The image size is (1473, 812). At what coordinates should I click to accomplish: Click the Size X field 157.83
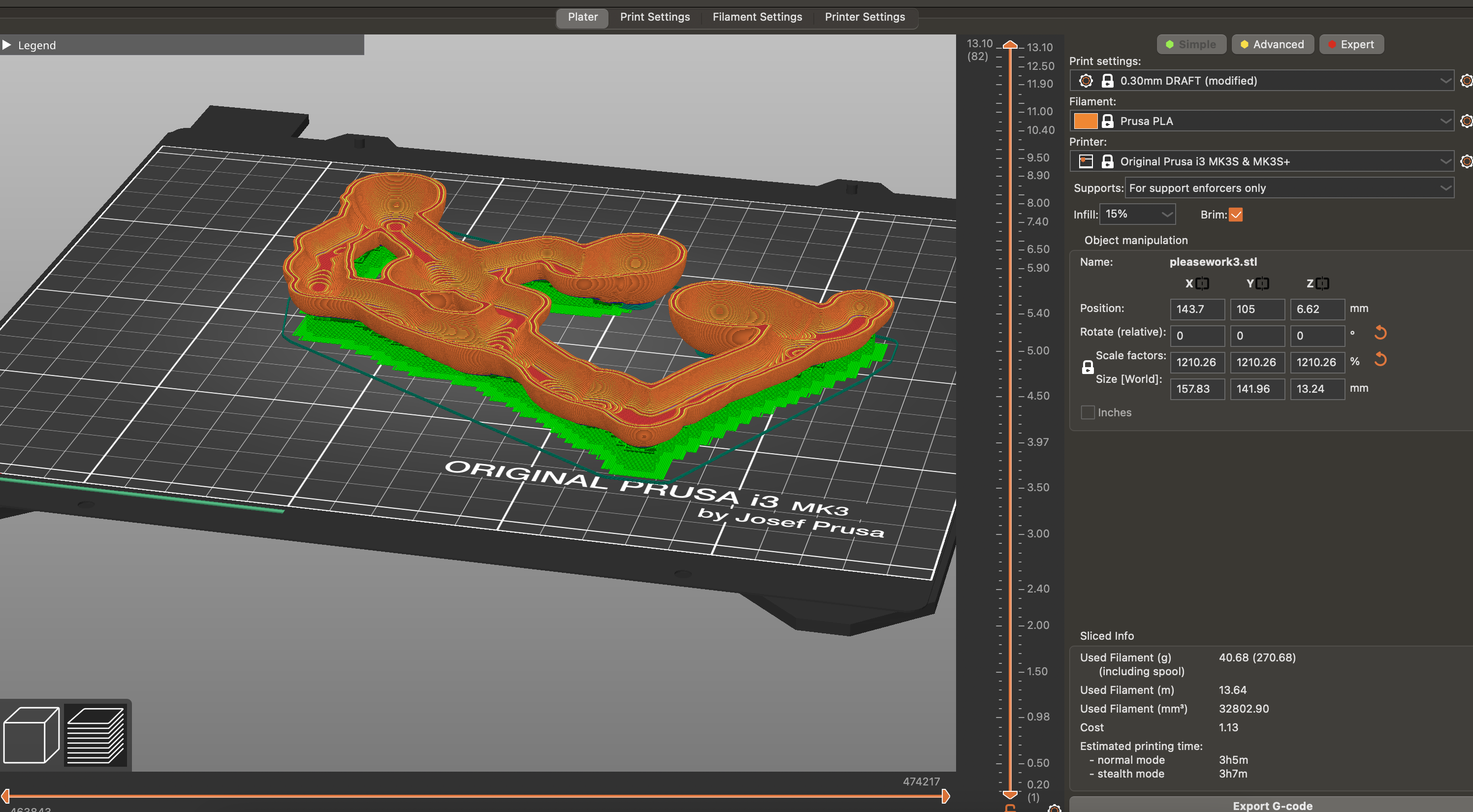click(x=1197, y=389)
